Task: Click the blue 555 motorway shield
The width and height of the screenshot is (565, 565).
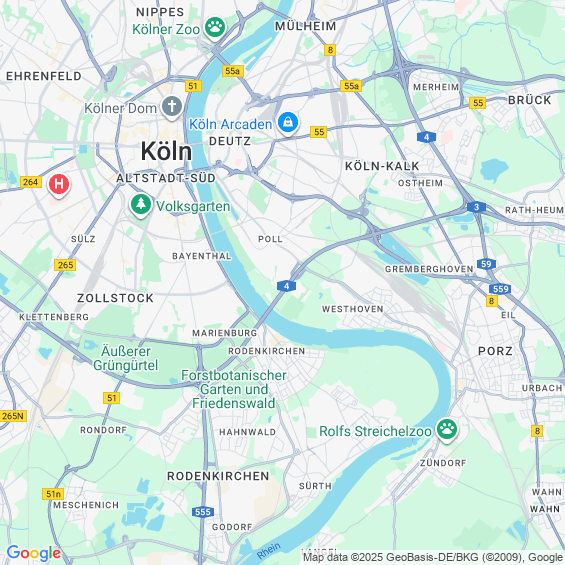Action: point(203,512)
